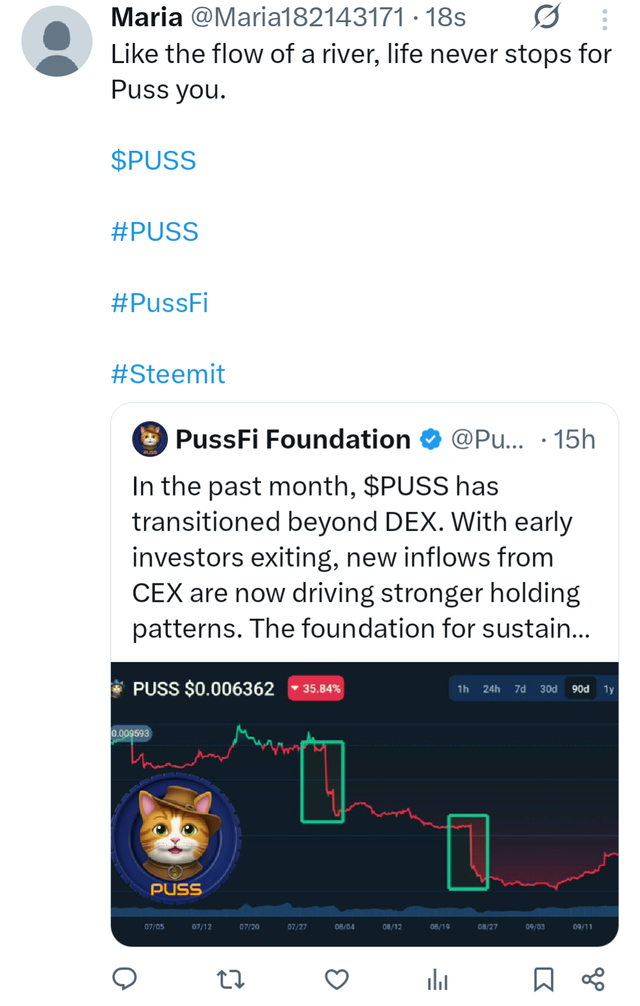Click the Grok slash icon
640x1006 pixels.
(547, 18)
